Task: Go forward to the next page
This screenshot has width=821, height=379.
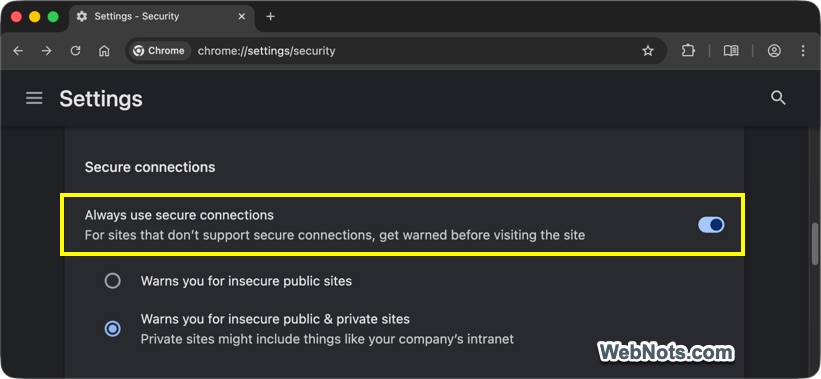Action: [47, 51]
